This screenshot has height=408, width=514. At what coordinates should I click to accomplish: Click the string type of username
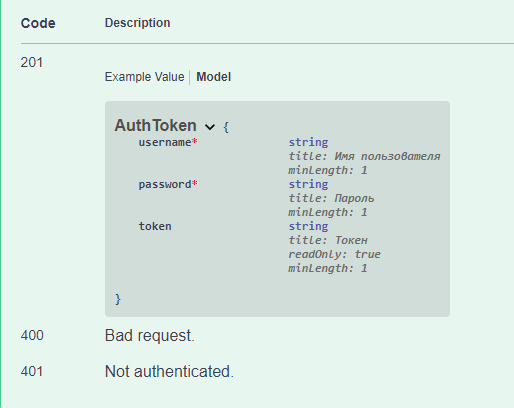tap(308, 142)
